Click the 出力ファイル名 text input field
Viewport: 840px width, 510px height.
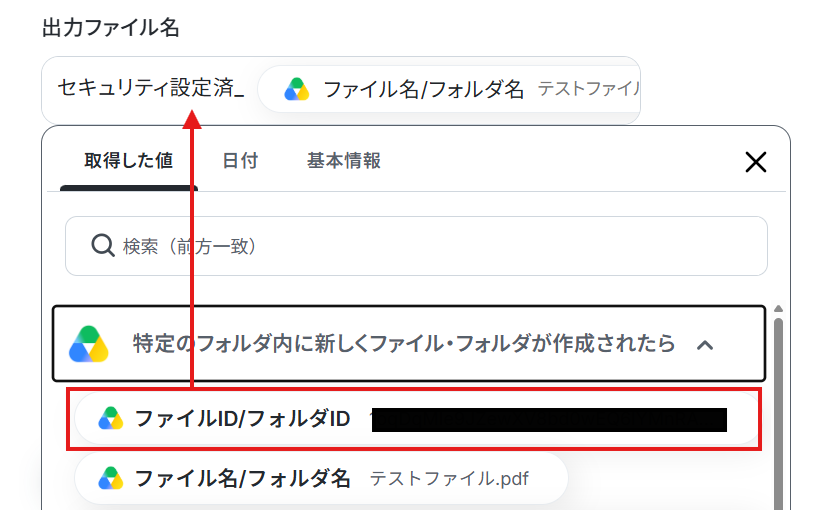pyautogui.click(x=341, y=89)
